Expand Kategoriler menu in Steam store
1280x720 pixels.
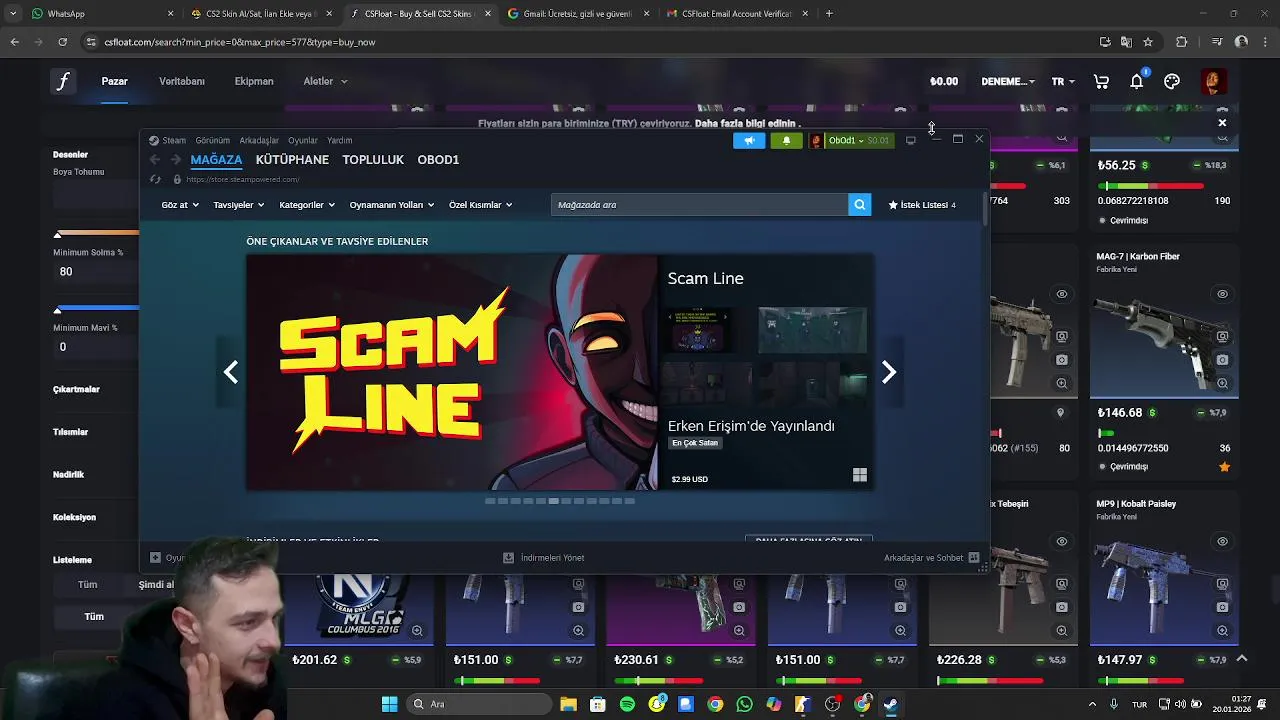click(x=307, y=205)
